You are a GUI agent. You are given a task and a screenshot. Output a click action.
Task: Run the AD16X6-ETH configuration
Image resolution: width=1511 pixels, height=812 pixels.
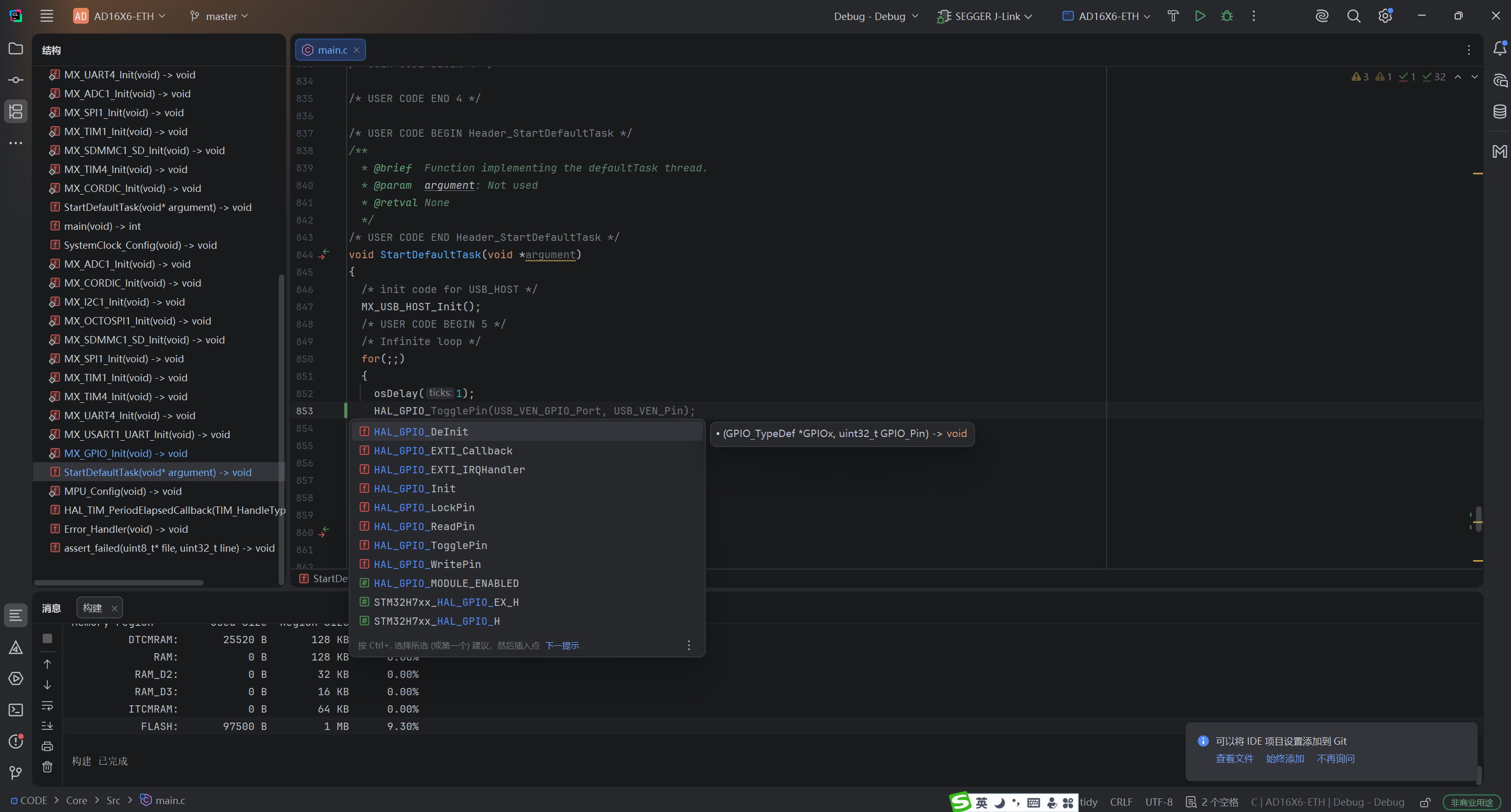click(x=1200, y=16)
